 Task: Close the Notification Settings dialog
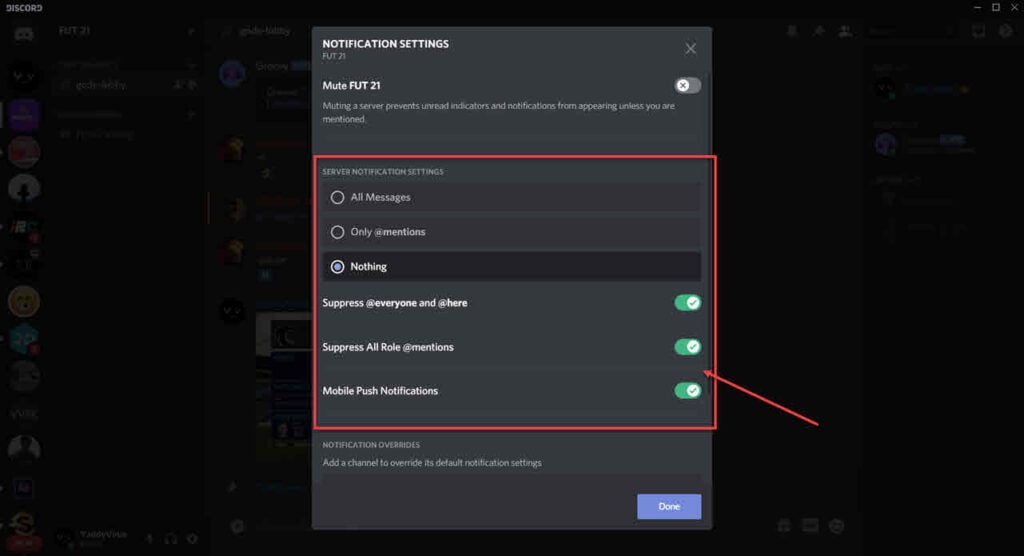point(690,48)
